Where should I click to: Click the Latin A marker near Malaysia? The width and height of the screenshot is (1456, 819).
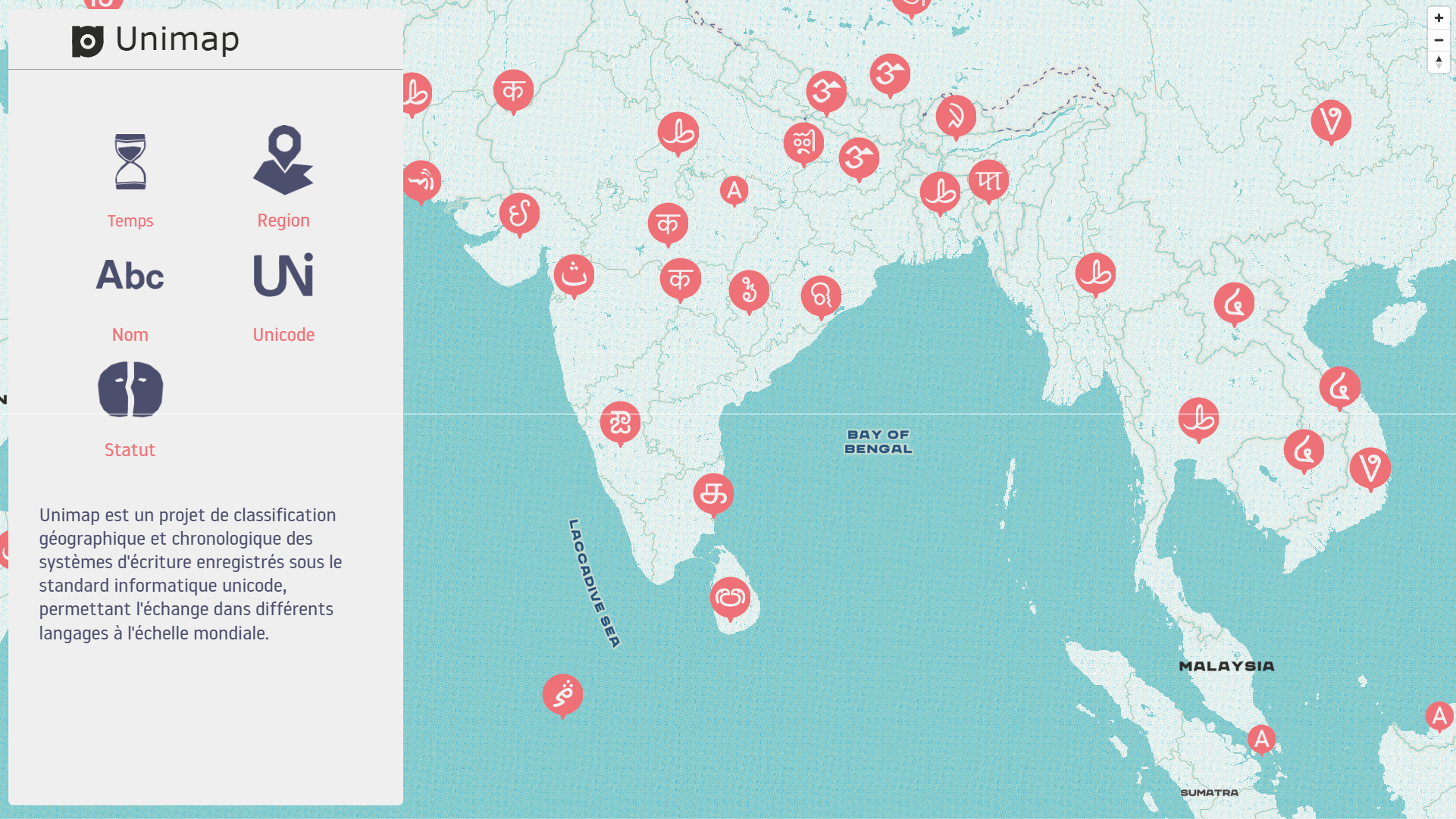1261,739
